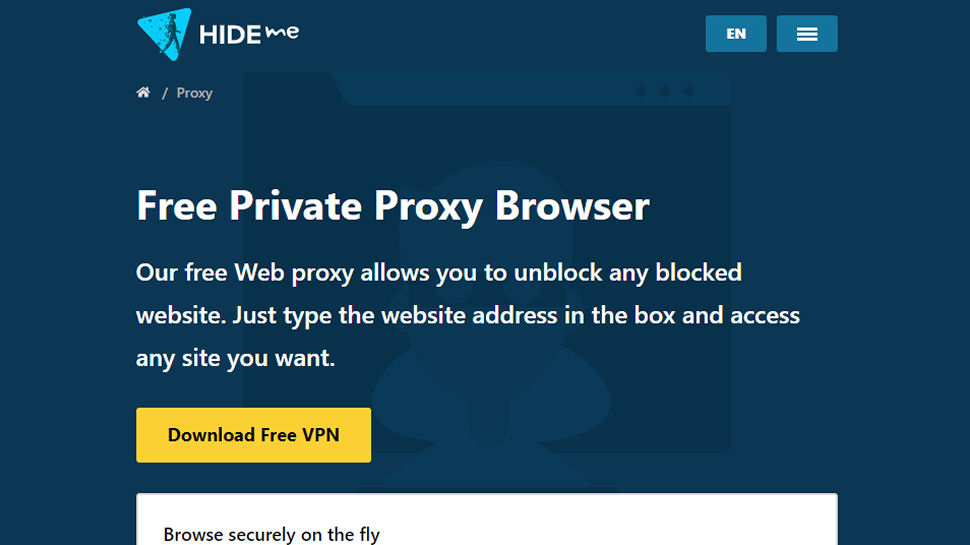Click the breadcrumb slash separator

(165, 93)
